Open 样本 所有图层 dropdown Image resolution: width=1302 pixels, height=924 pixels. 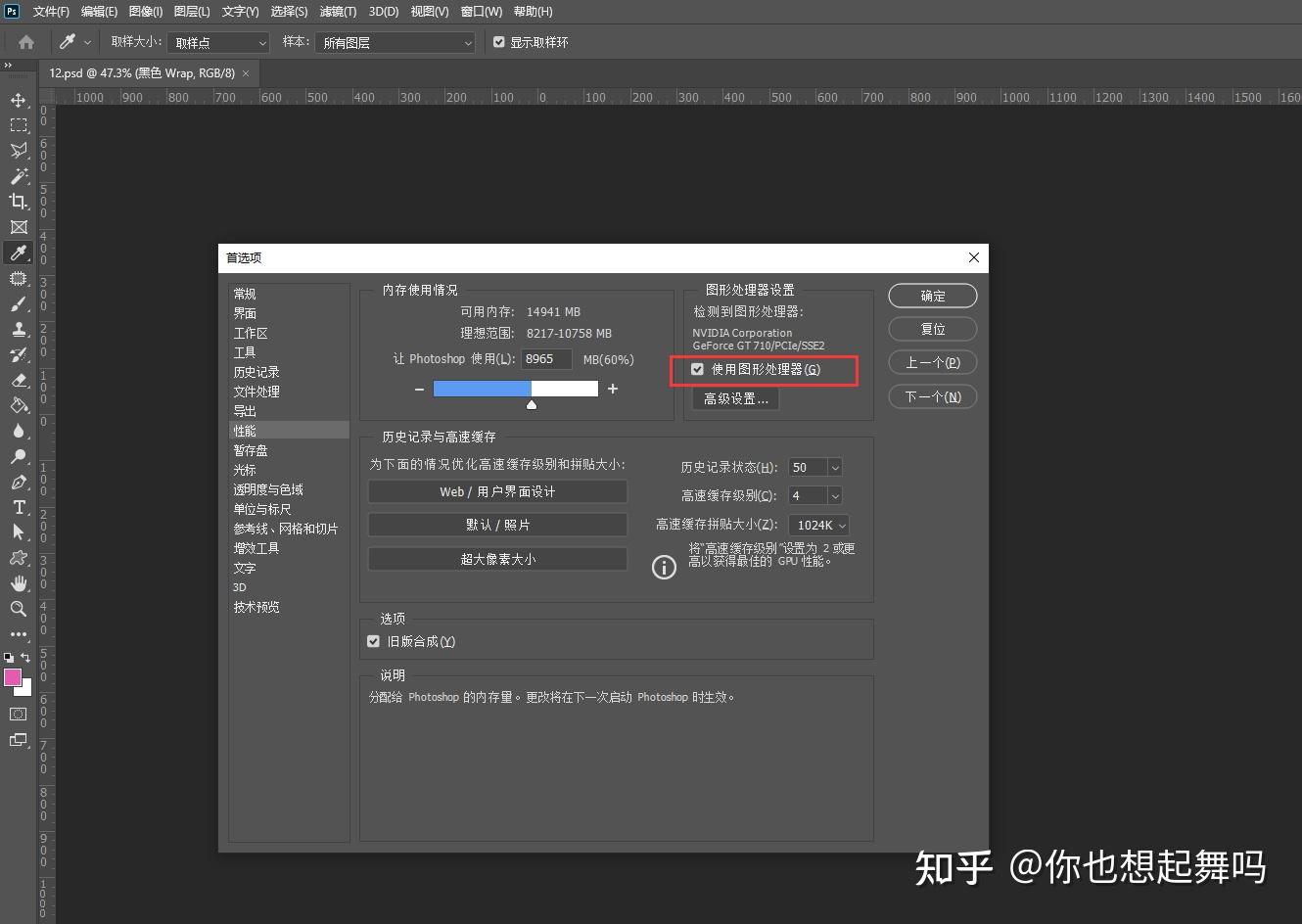tap(395, 43)
